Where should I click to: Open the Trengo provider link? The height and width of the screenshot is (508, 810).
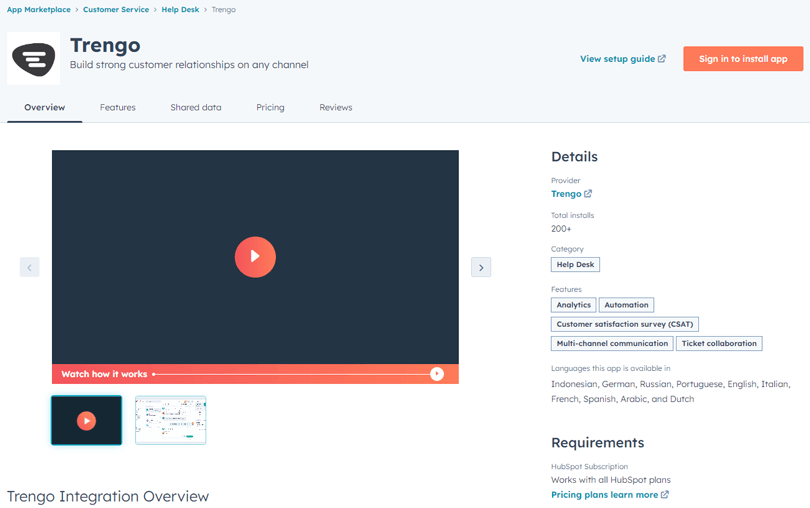click(x=566, y=194)
